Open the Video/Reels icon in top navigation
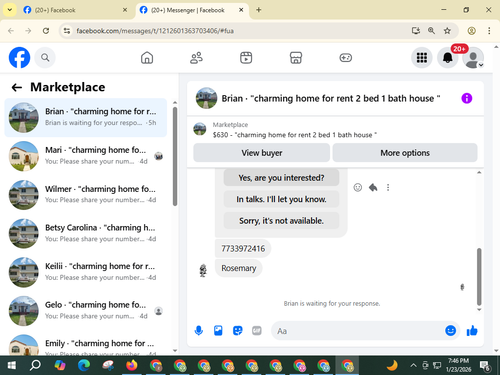Viewport: 500px width, 375px height. pos(246,58)
